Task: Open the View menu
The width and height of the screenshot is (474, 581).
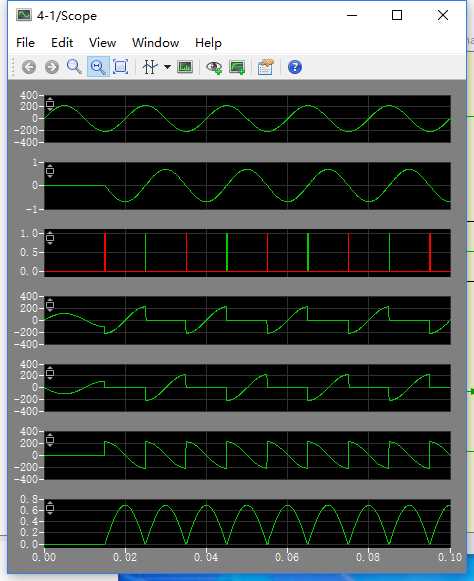Action: pyautogui.click(x=102, y=43)
